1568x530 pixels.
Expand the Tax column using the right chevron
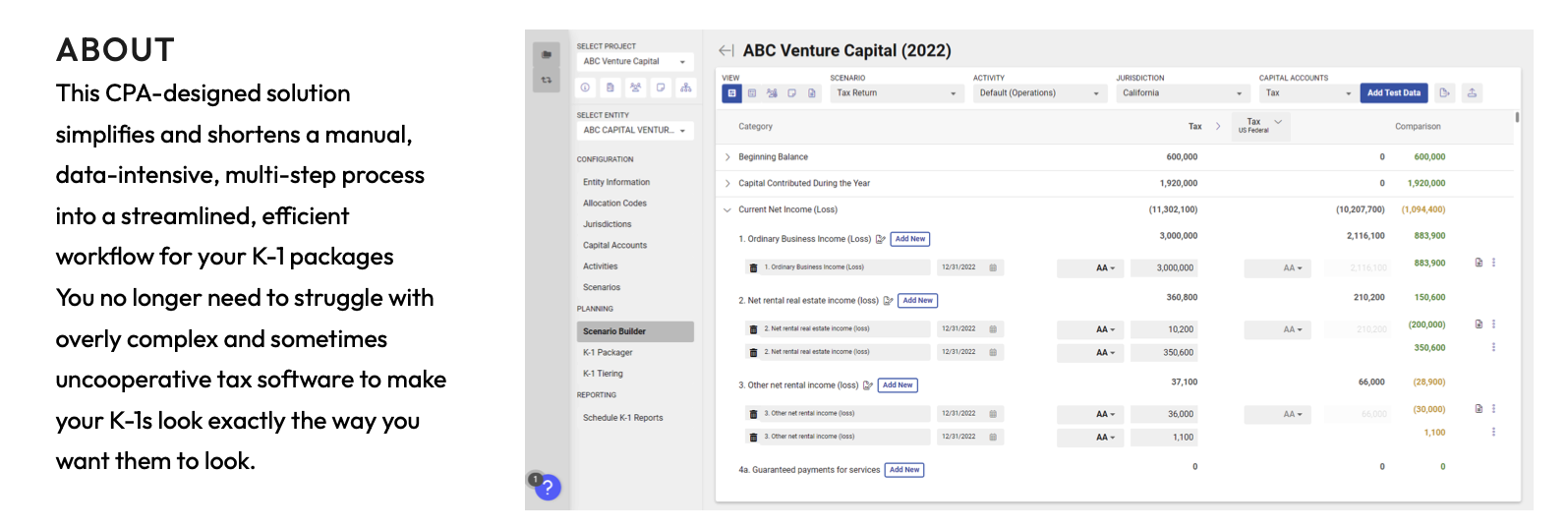click(x=1218, y=126)
